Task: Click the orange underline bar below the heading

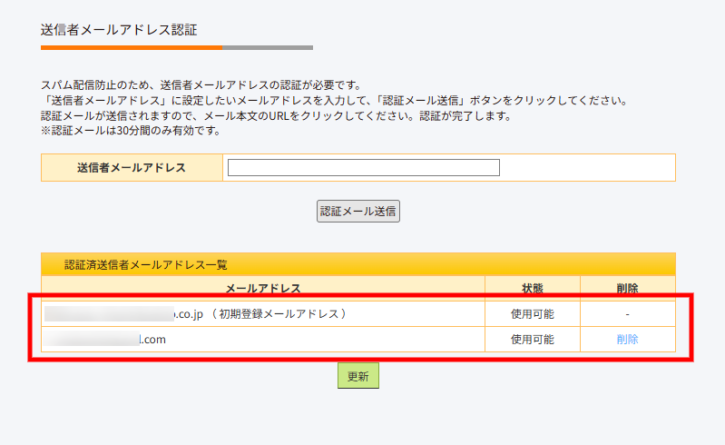Action: (131, 47)
